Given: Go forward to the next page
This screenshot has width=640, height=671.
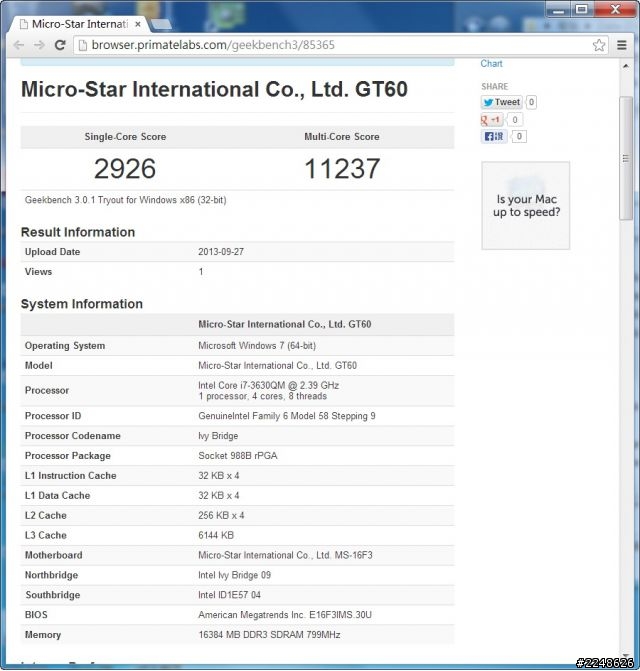Looking at the screenshot, I should tap(39, 45).
